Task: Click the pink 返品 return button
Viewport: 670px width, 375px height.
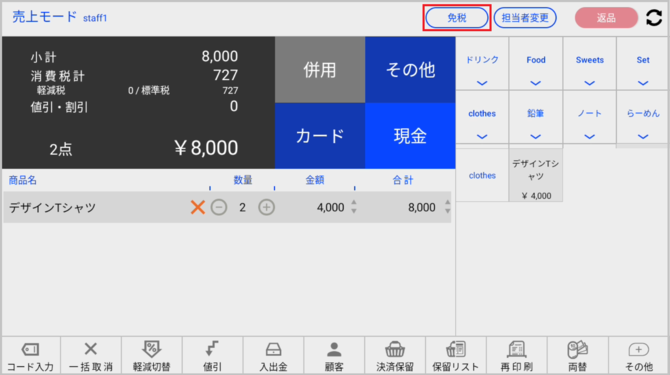Action: 606,18
